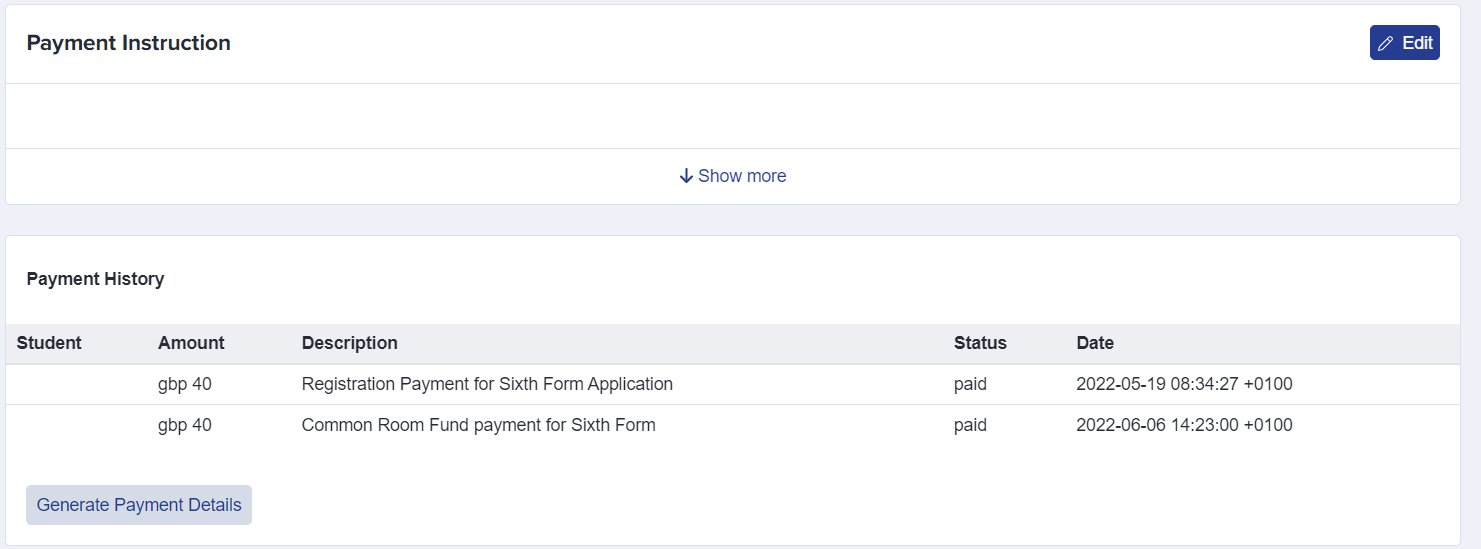Image resolution: width=1481 pixels, height=549 pixels.
Task: Select the Date column header
Action: tap(1095, 343)
